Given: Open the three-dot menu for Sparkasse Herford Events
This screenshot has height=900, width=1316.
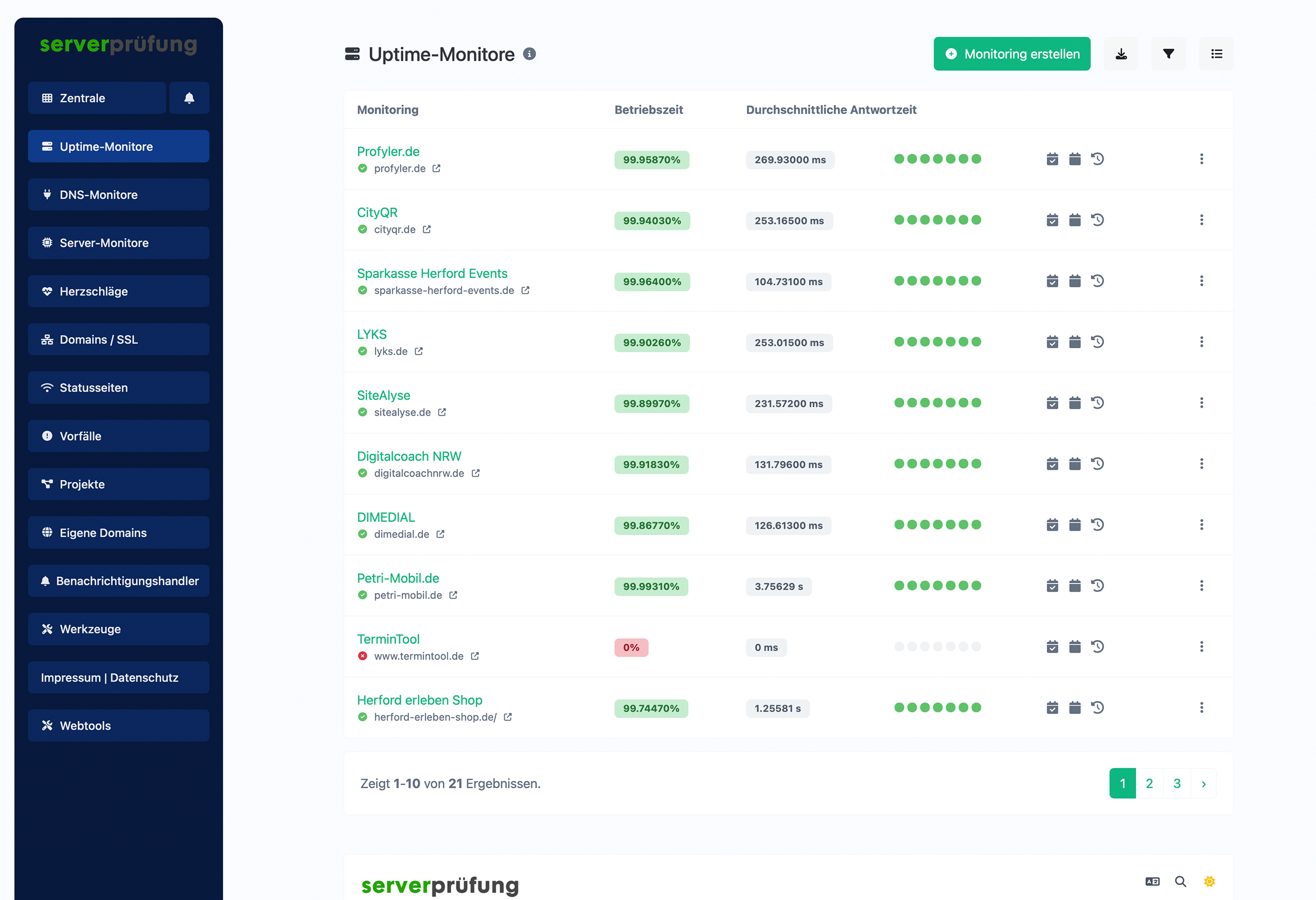Looking at the screenshot, I should [1202, 281].
